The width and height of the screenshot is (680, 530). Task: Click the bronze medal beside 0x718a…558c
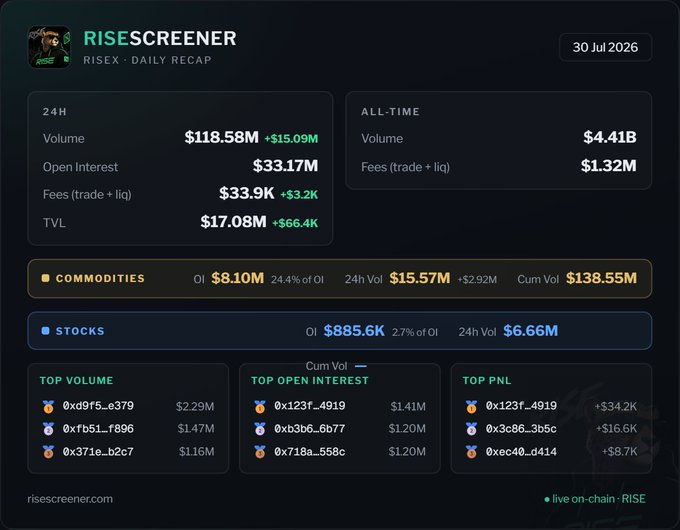click(x=260, y=452)
